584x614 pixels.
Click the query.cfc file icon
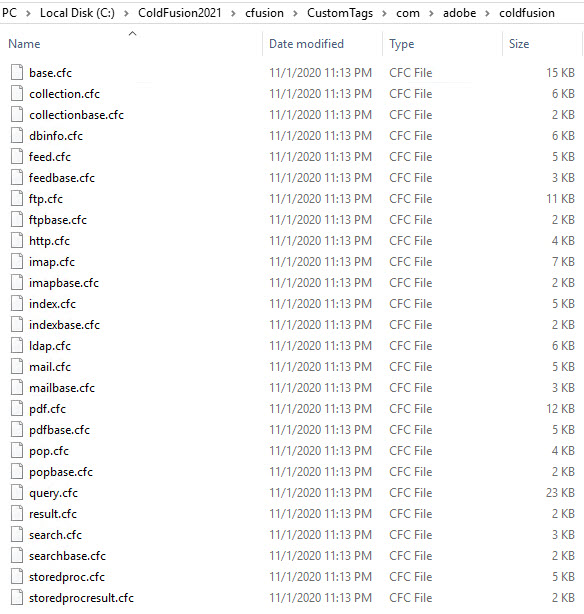coord(17,493)
